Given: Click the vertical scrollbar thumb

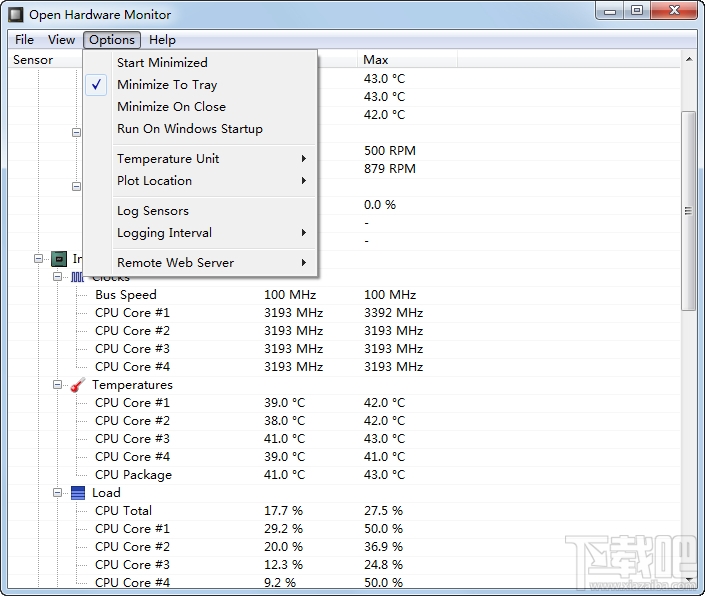Looking at the screenshot, I should pos(688,211).
